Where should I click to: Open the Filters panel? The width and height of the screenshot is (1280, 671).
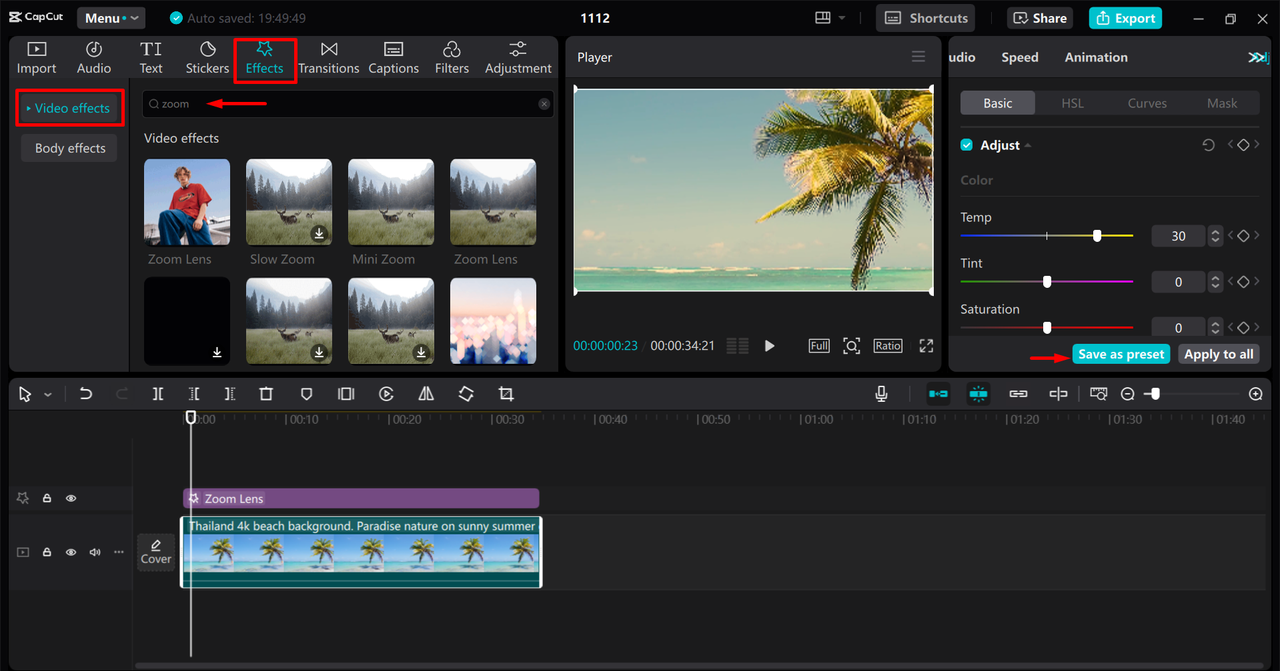pyautogui.click(x=451, y=58)
